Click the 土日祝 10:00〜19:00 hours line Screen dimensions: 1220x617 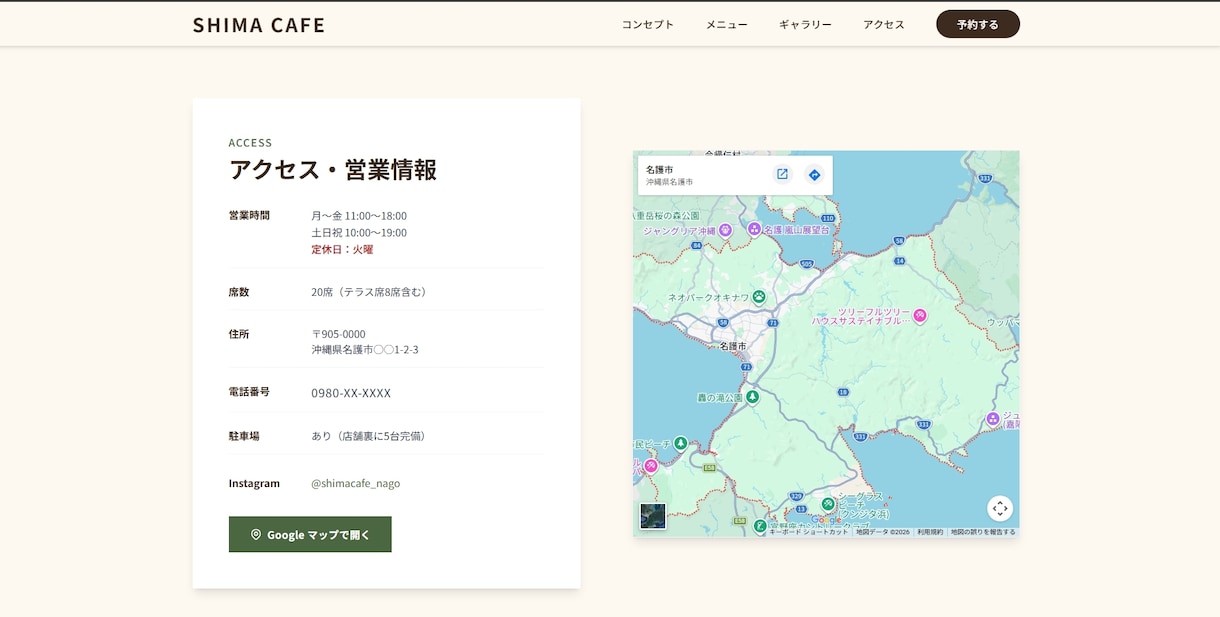coord(359,233)
